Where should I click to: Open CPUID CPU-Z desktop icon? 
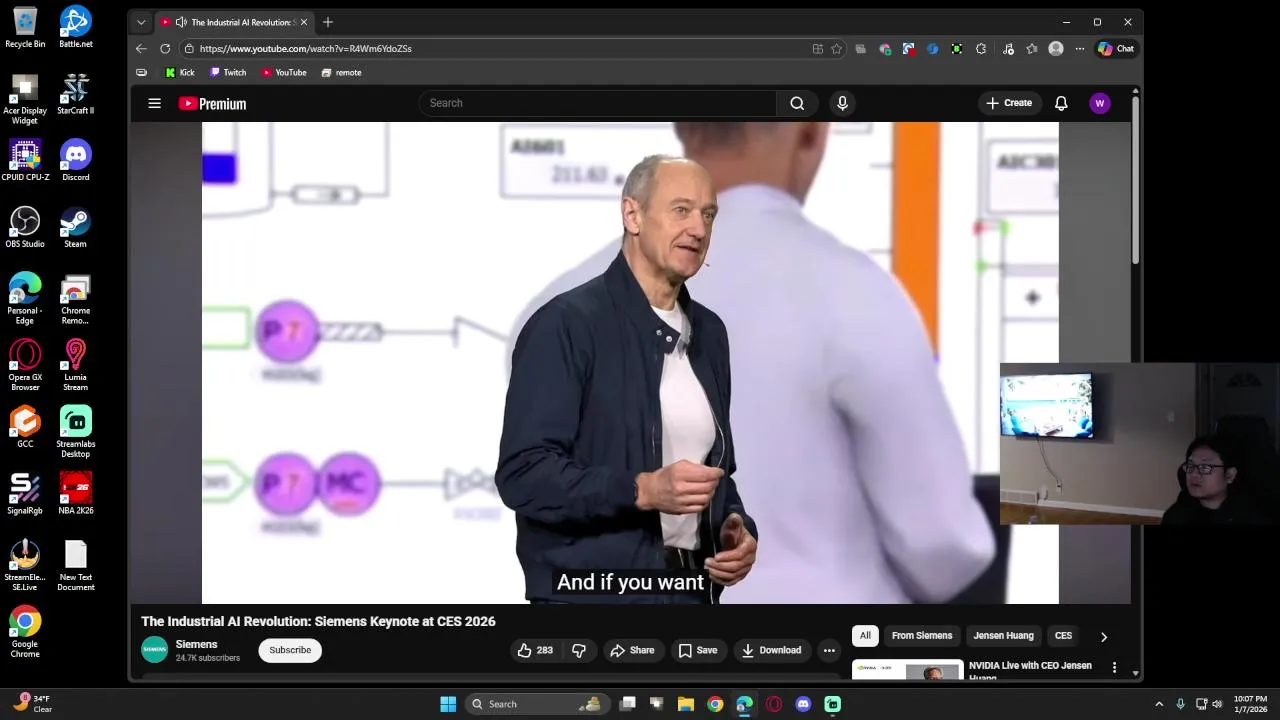point(25,160)
